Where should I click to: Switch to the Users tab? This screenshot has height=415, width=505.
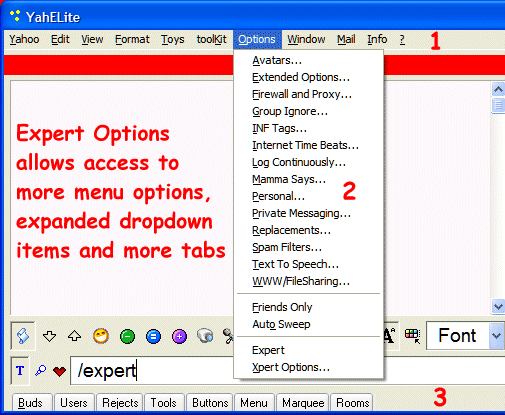tap(74, 403)
